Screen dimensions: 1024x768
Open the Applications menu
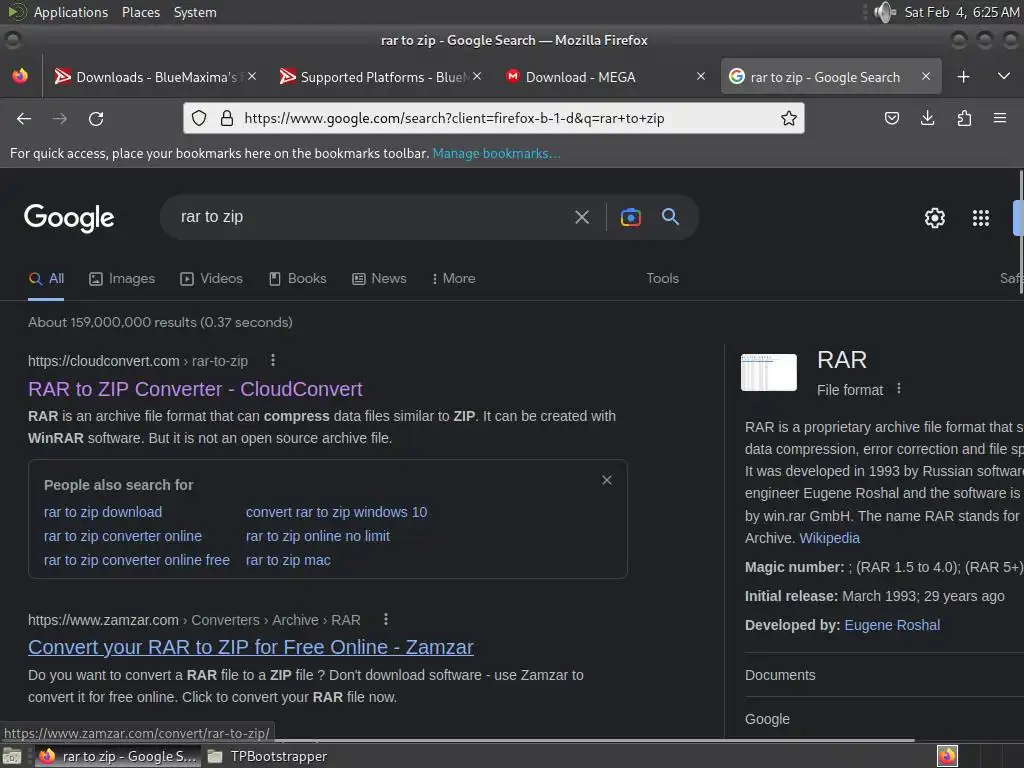(71, 12)
